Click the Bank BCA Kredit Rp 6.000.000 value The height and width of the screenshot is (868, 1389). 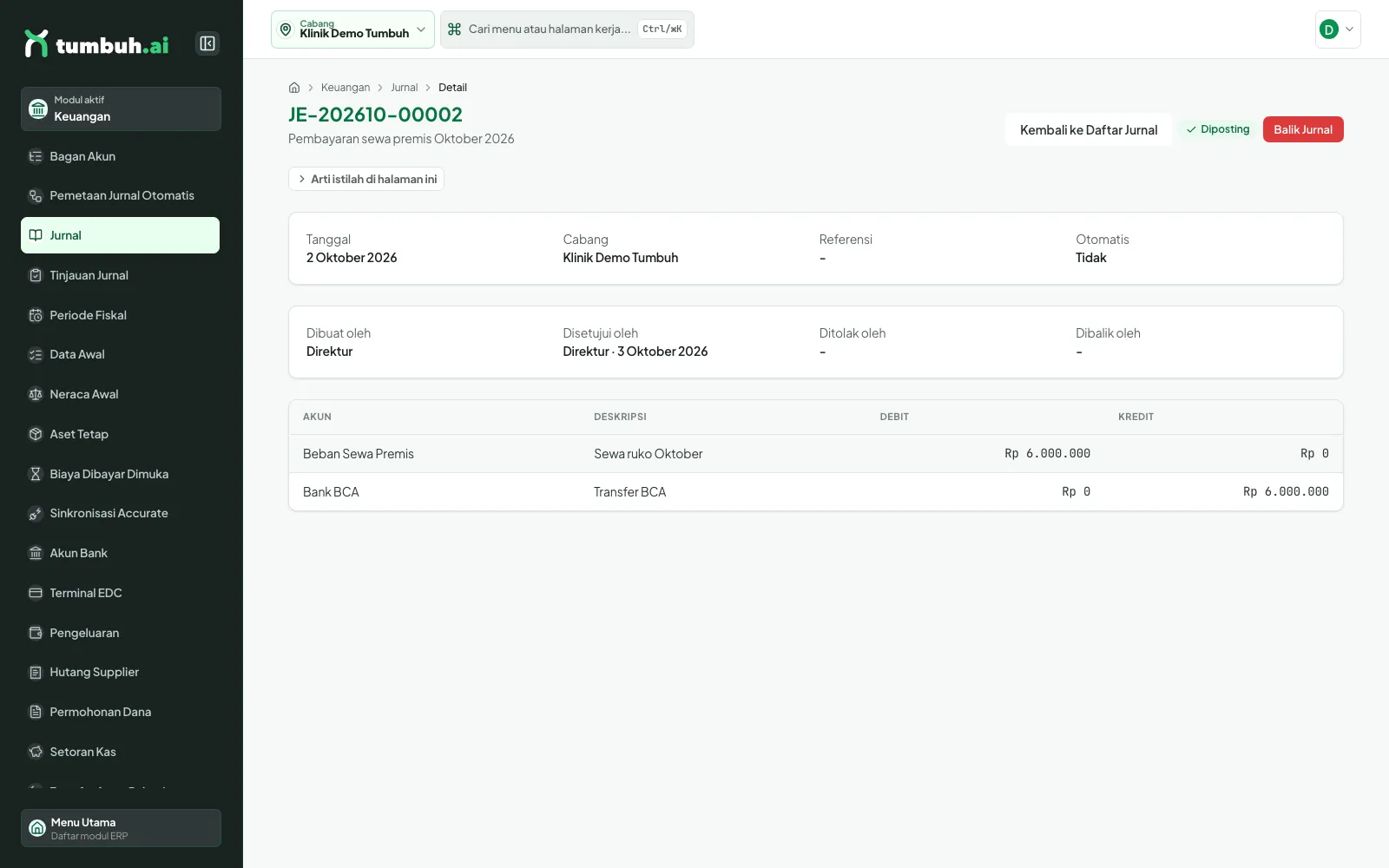coord(1286,492)
